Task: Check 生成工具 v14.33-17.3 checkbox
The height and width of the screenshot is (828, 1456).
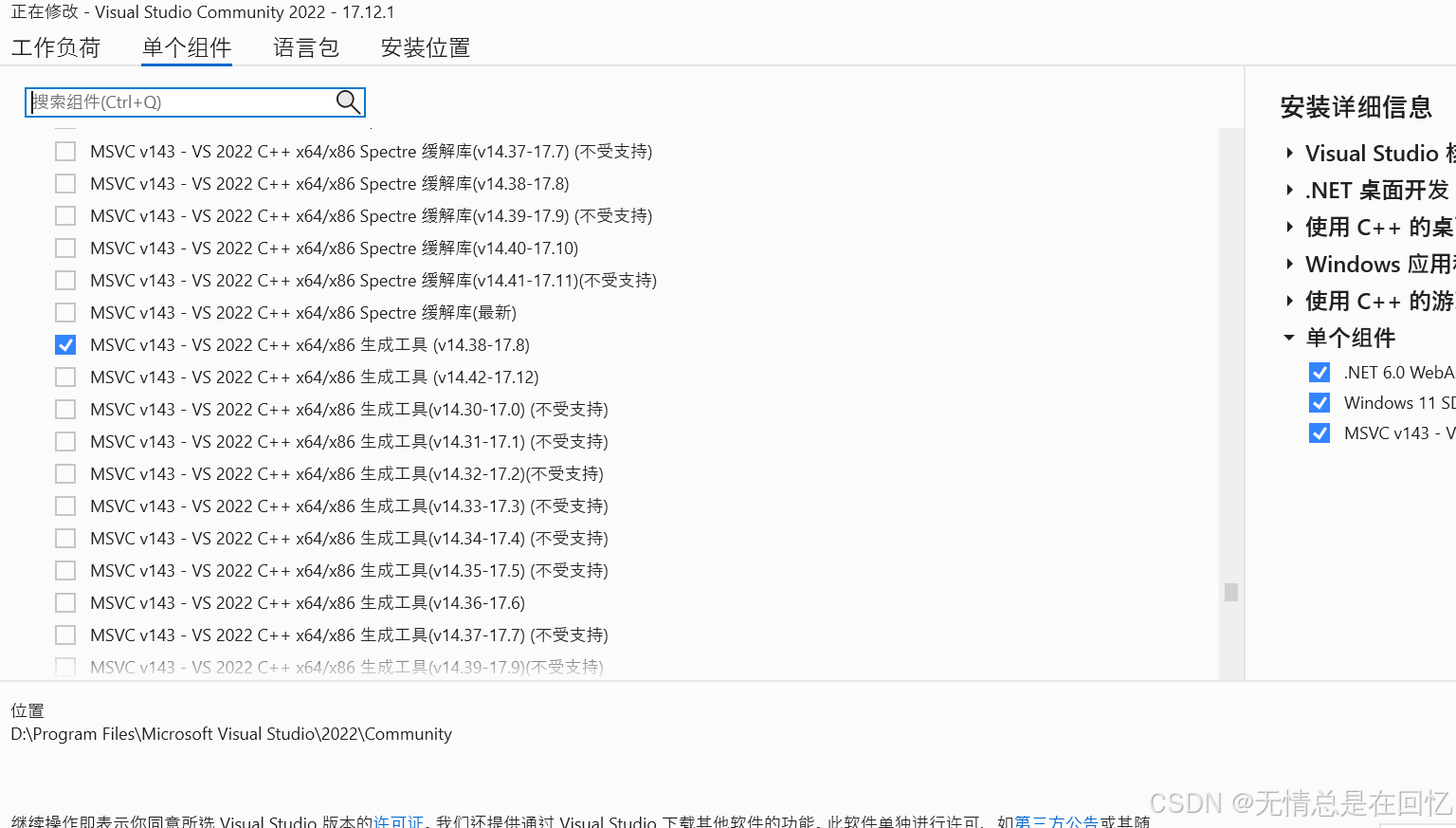Action: click(65, 506)
